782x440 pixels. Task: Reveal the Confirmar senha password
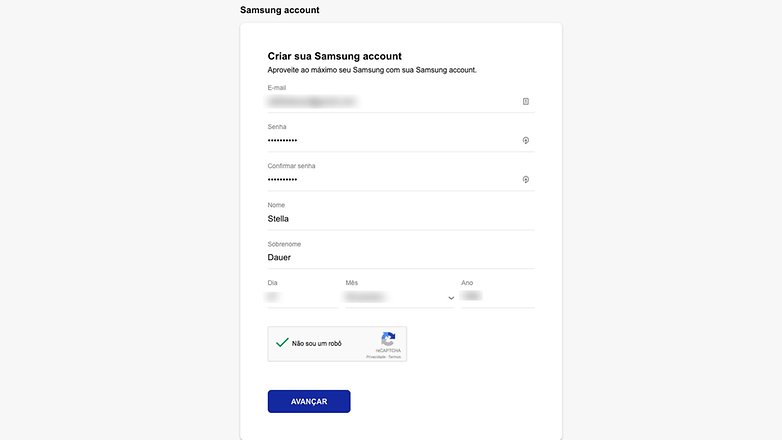(526, 180)
